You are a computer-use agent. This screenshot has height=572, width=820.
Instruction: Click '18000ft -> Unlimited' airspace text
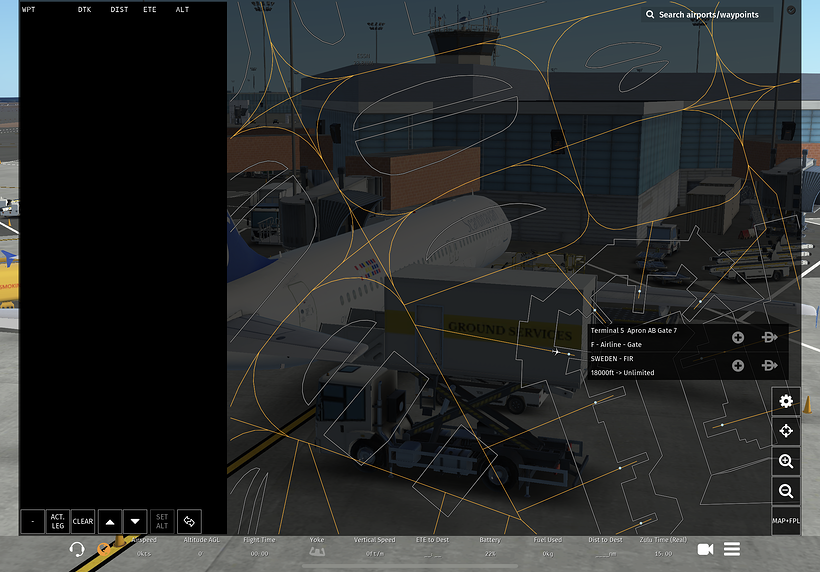coord(622,373)
